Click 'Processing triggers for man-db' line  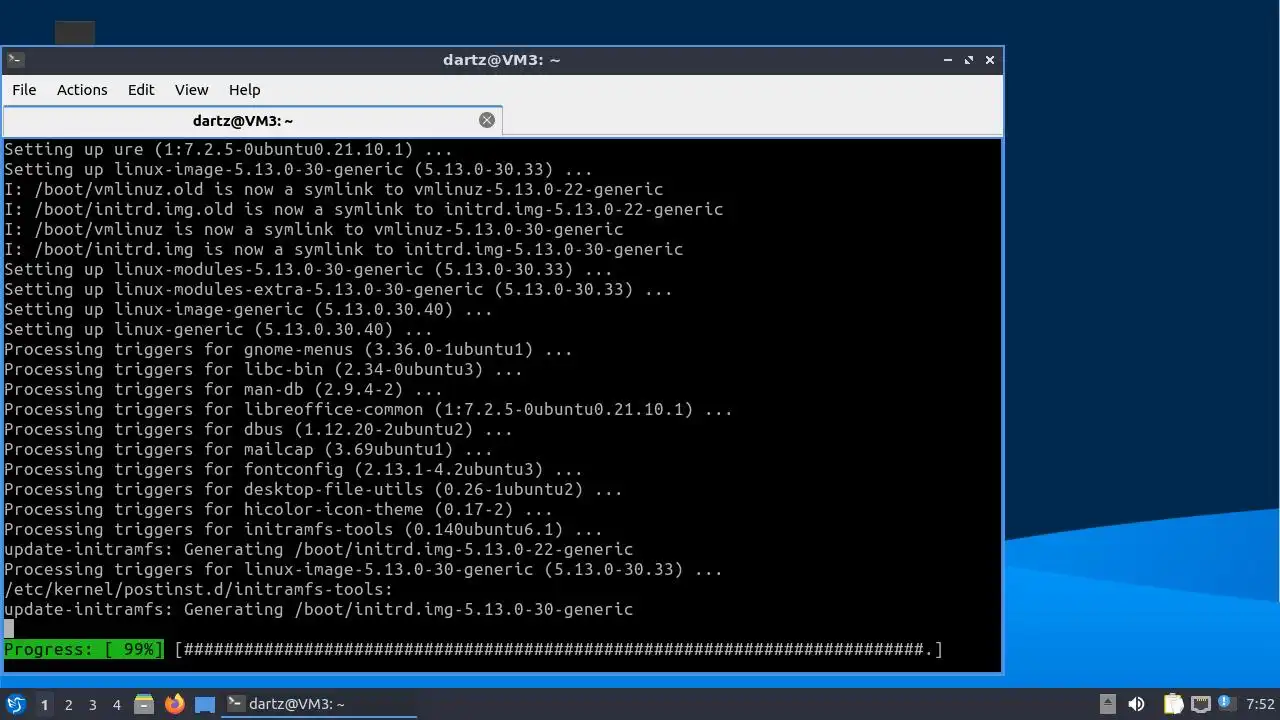coord(223,390)
